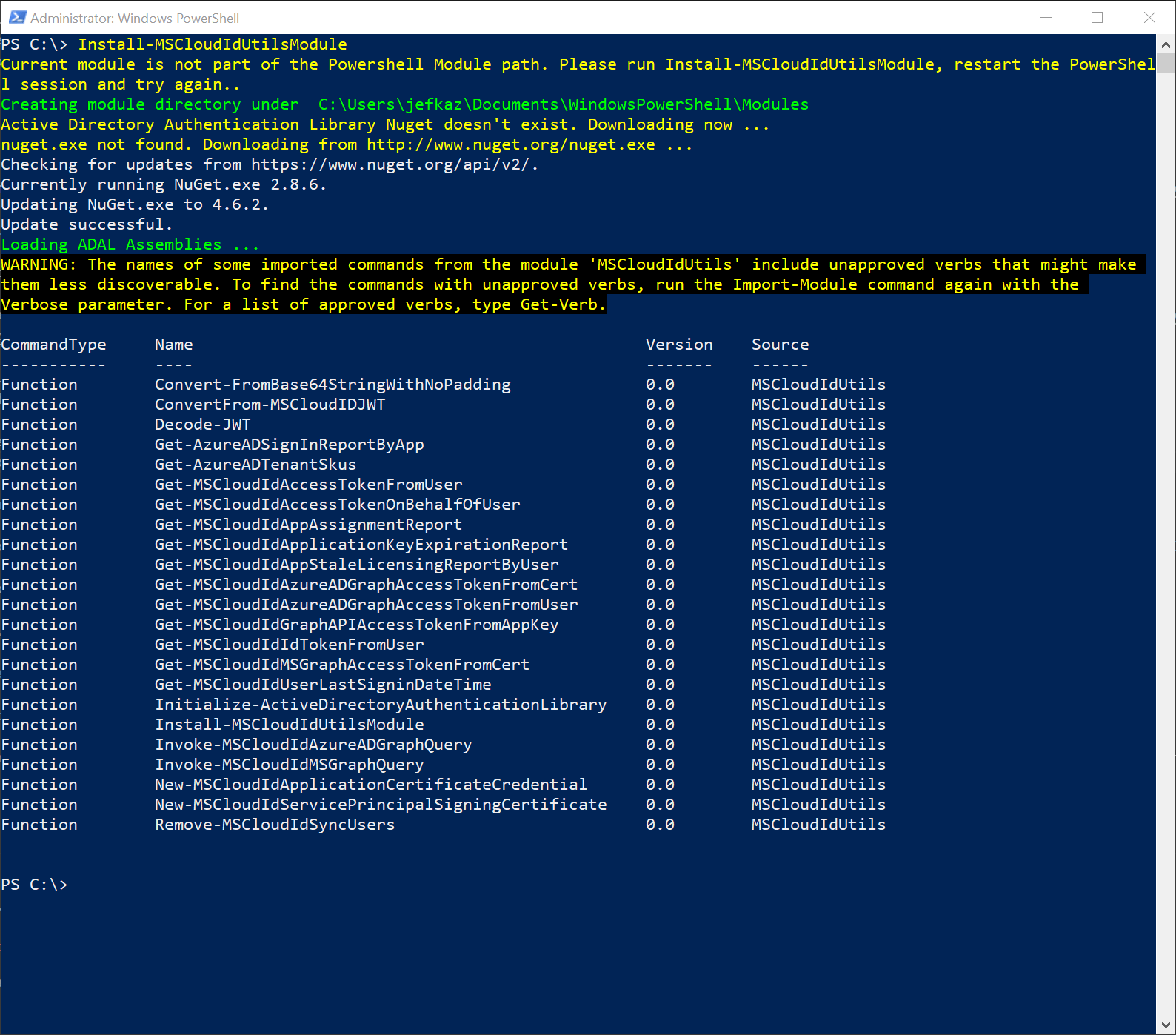Click Get-MSCloudIdAzureADGraphAccessTokenFromCert function name
The height and width of the screenshot is (1035, 1176).
[367, 585]
